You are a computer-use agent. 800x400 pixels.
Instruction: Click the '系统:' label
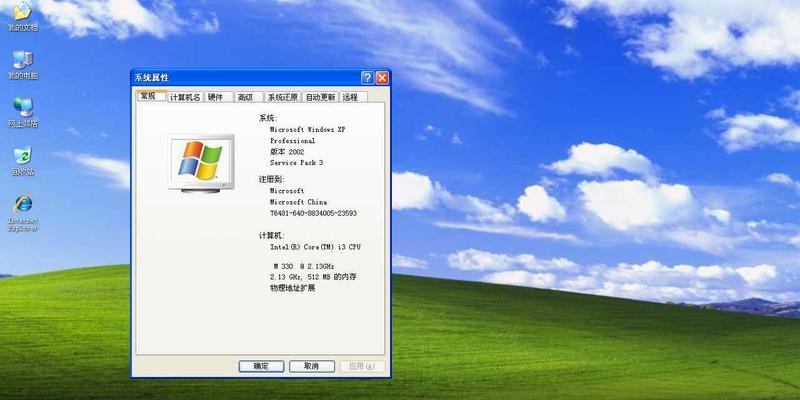point(268,118)
